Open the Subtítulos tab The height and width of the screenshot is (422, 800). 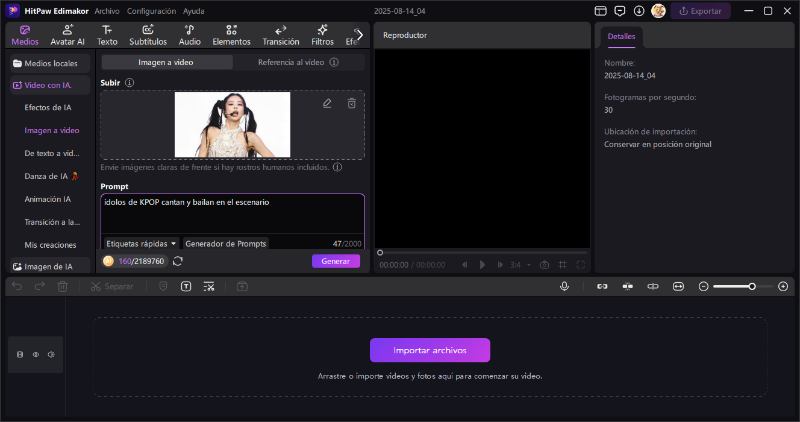tap(148, 35)
